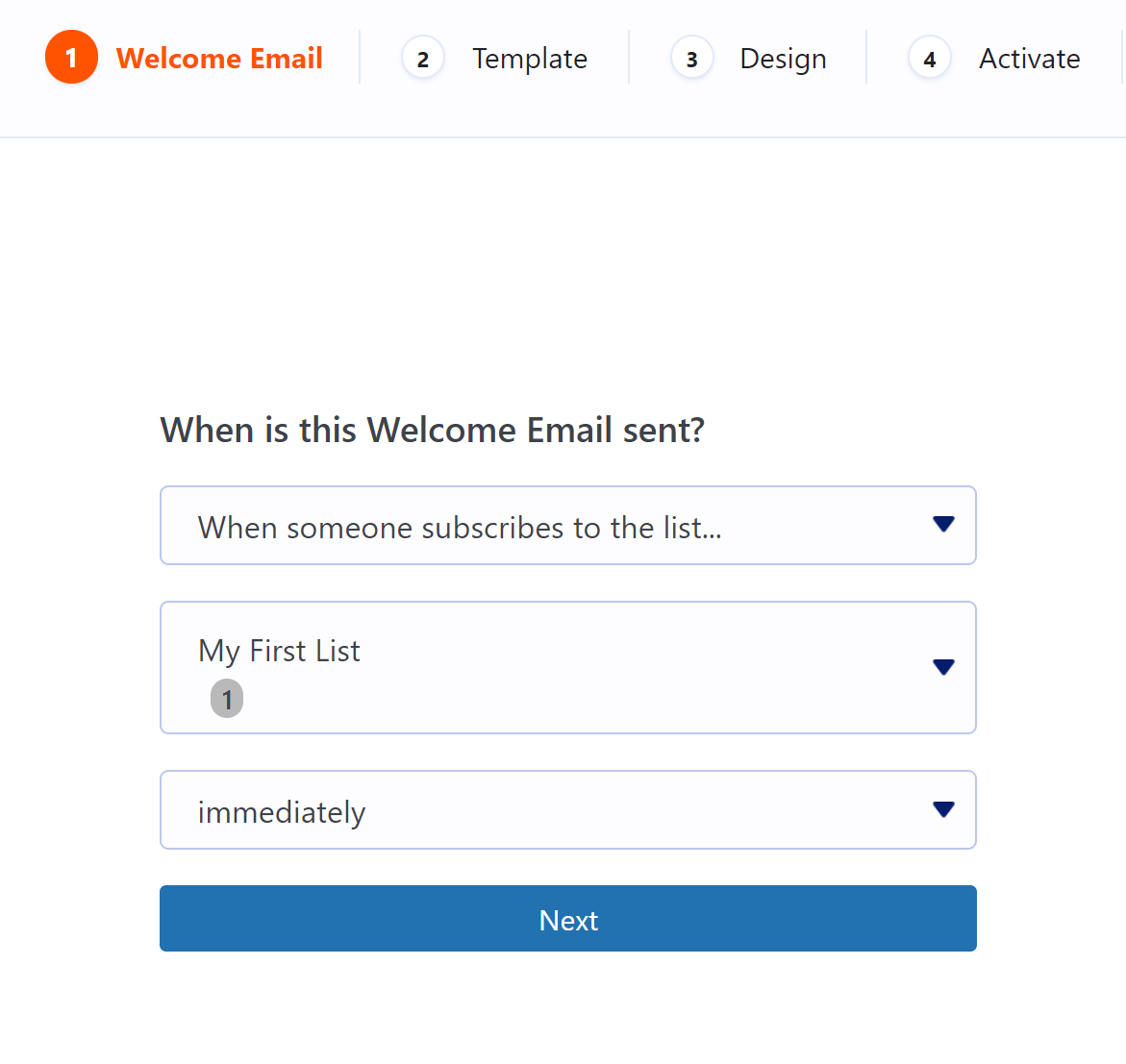
Task: Go to the Template step
Action: (x=530, y=59)
